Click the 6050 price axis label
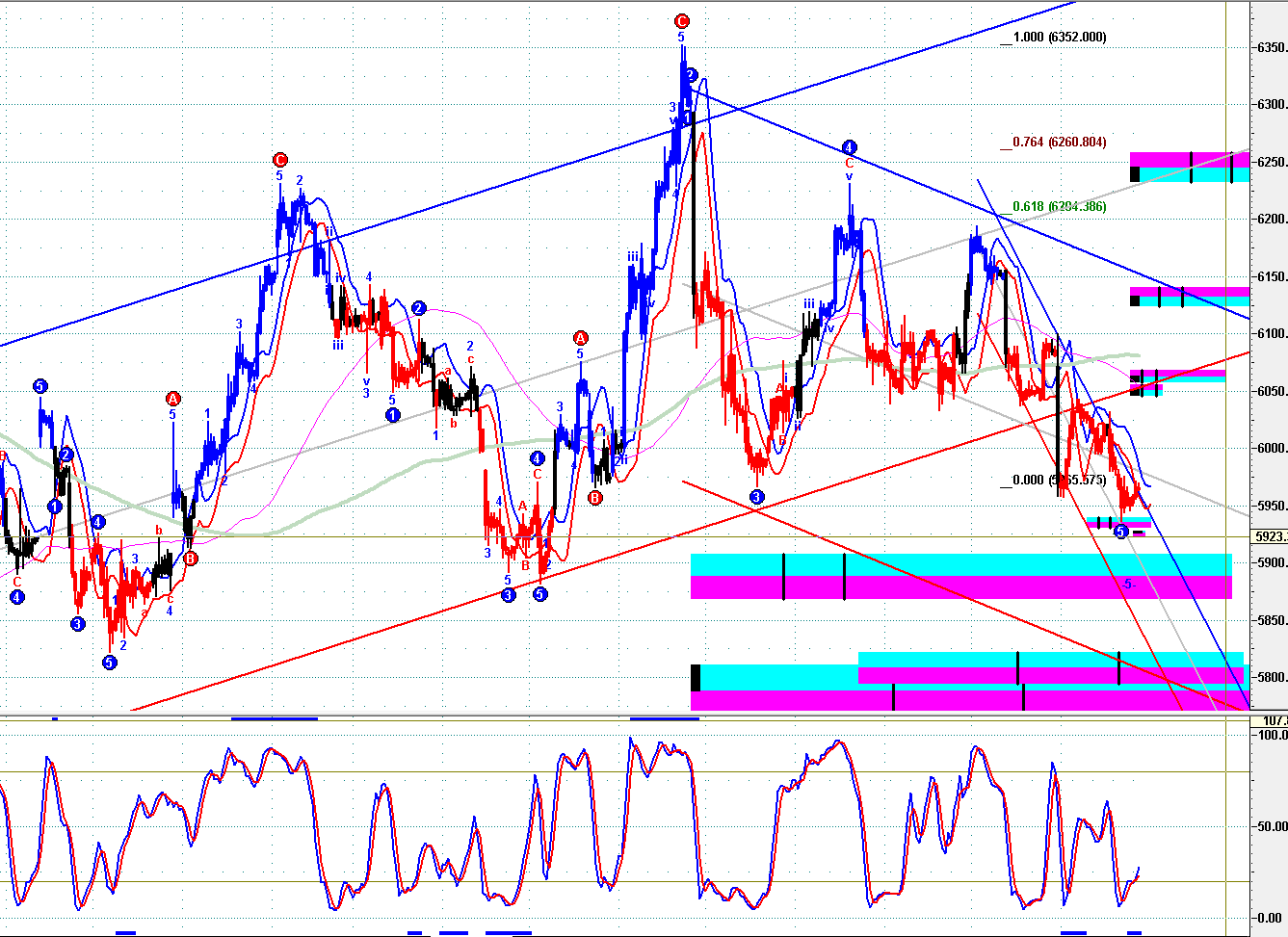 tap(1272, 392)
